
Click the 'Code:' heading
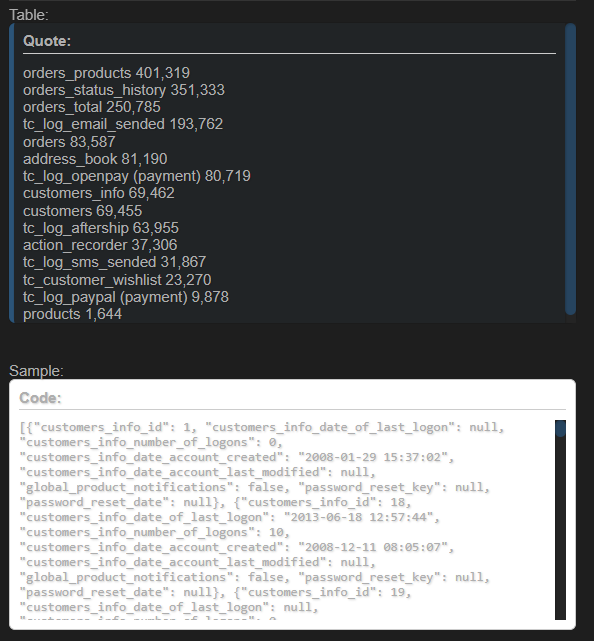pos(40,398)
